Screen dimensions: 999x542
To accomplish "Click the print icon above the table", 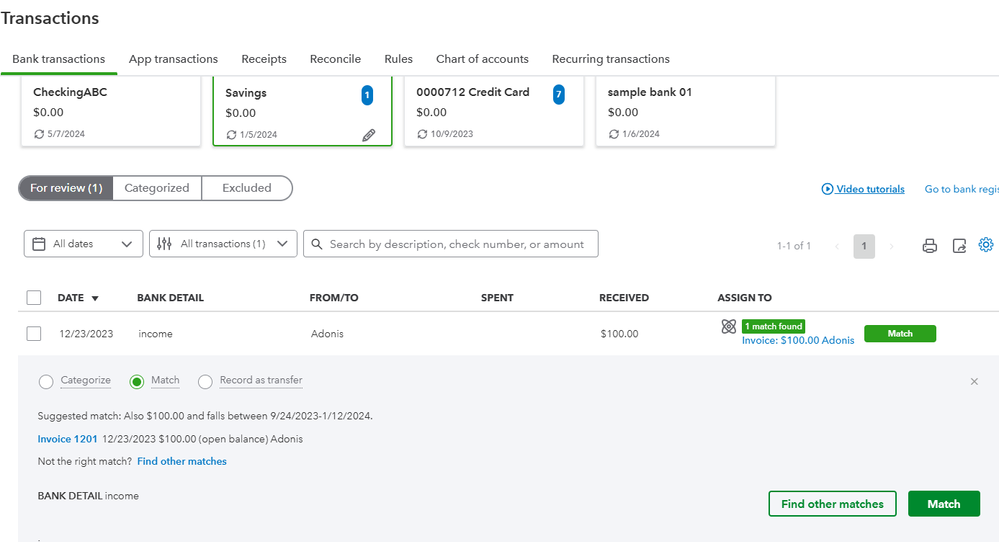I will click(929, 245).
